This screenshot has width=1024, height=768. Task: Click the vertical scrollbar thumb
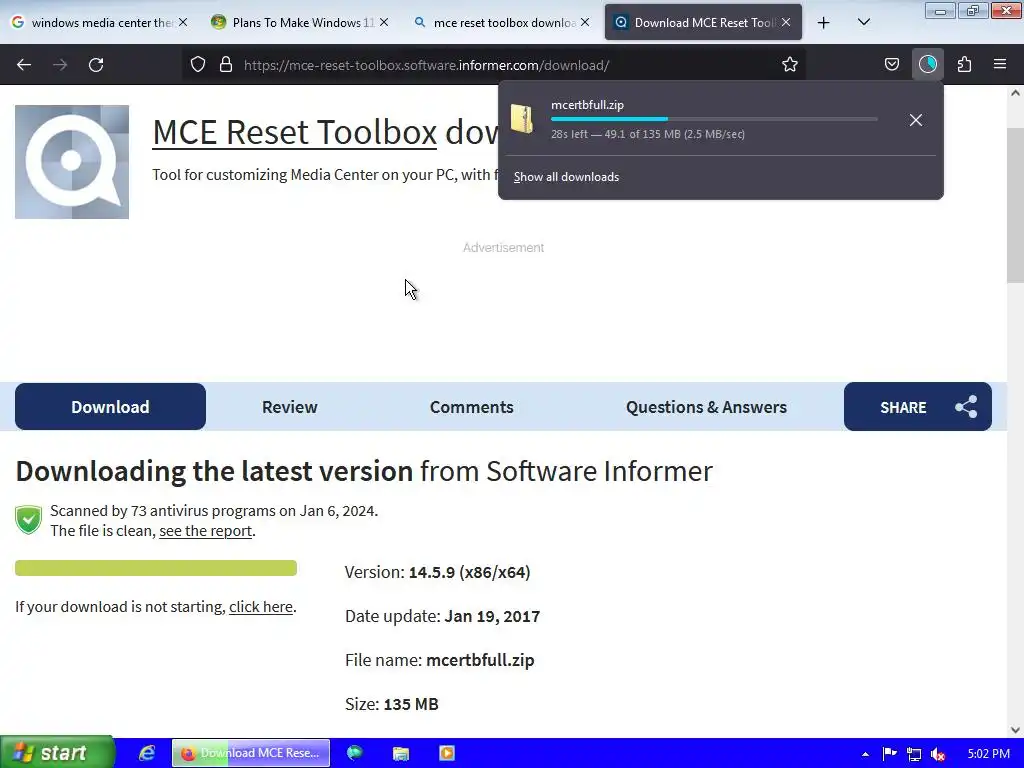point(1015,205)
